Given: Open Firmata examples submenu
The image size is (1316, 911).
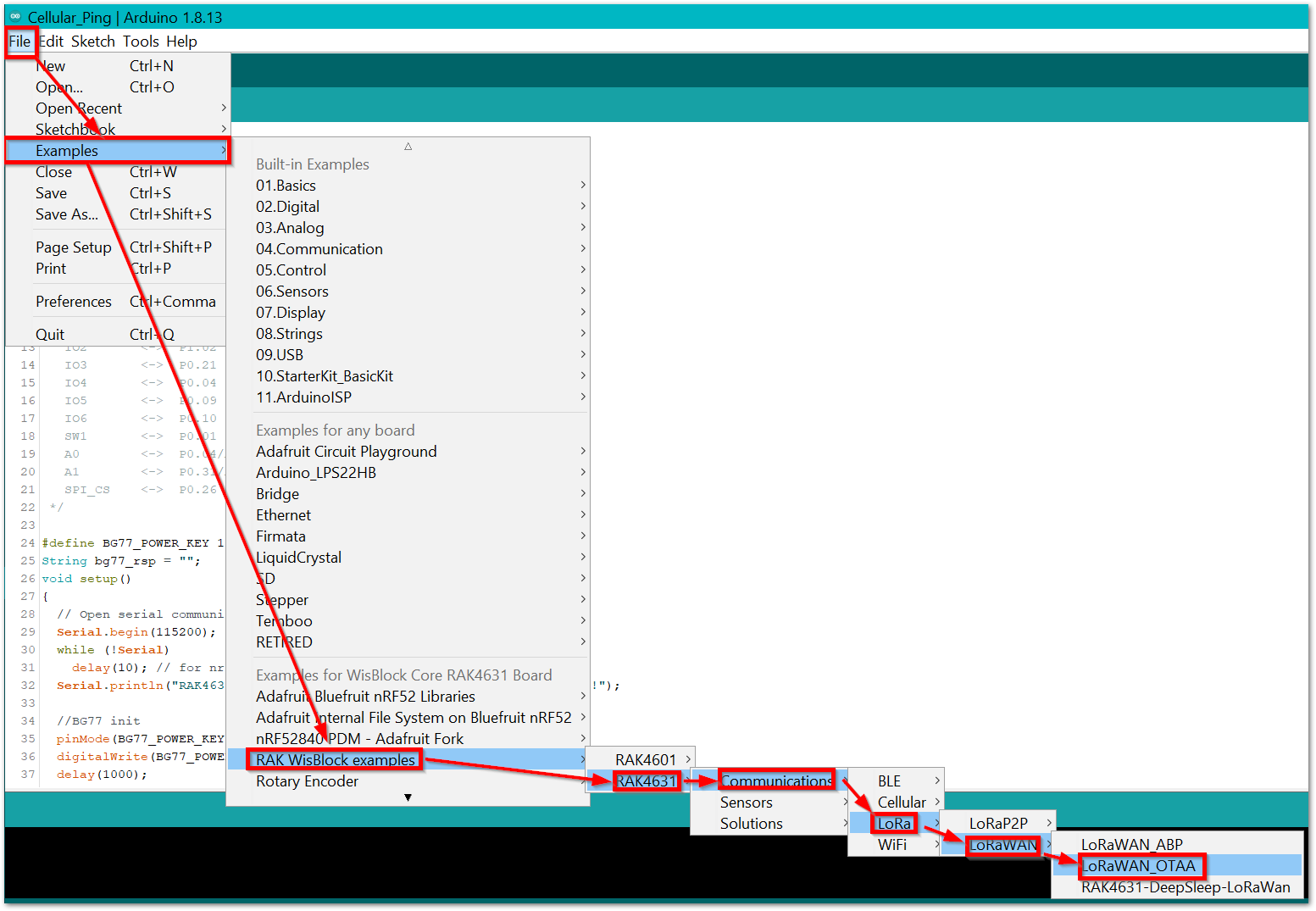Looking at the screenshot, I should point(408,536).
